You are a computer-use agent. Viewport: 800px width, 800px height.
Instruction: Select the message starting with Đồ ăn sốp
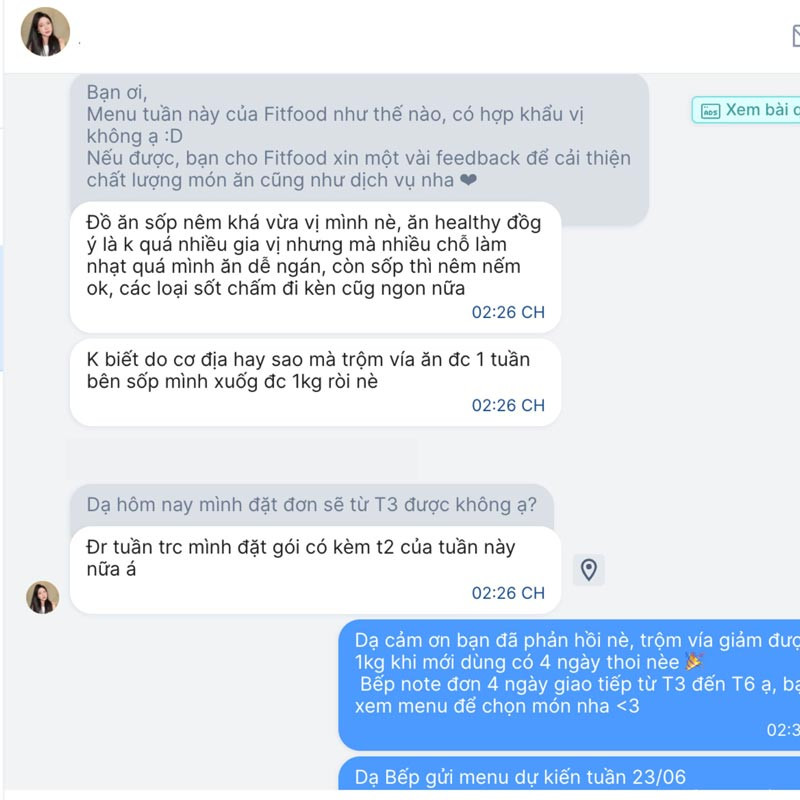pos(315,267)
